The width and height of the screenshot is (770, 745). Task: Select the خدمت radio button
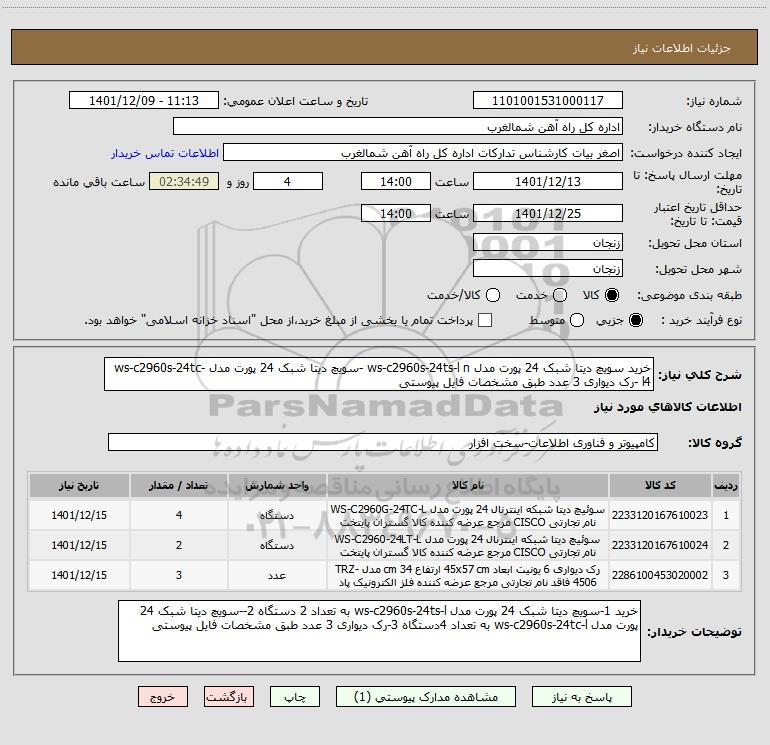(x=560, y=295)
